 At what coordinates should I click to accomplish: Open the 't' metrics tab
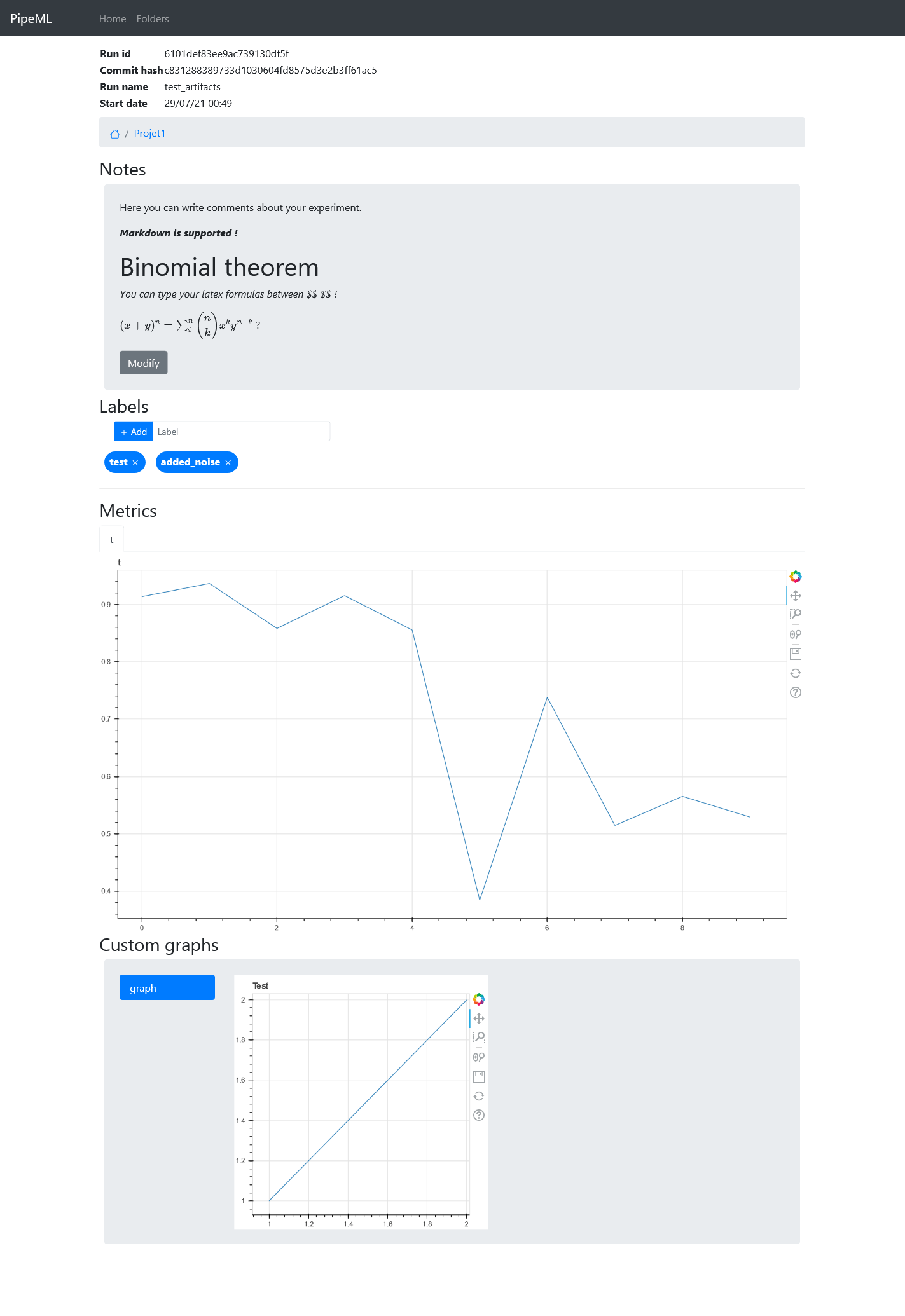point(111,540)
